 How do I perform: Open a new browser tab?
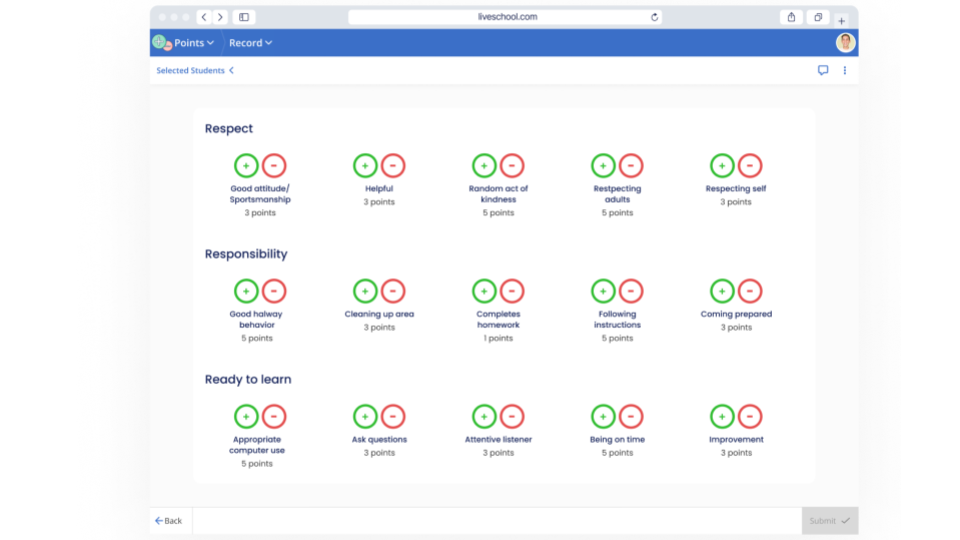(x=842, y=21)
